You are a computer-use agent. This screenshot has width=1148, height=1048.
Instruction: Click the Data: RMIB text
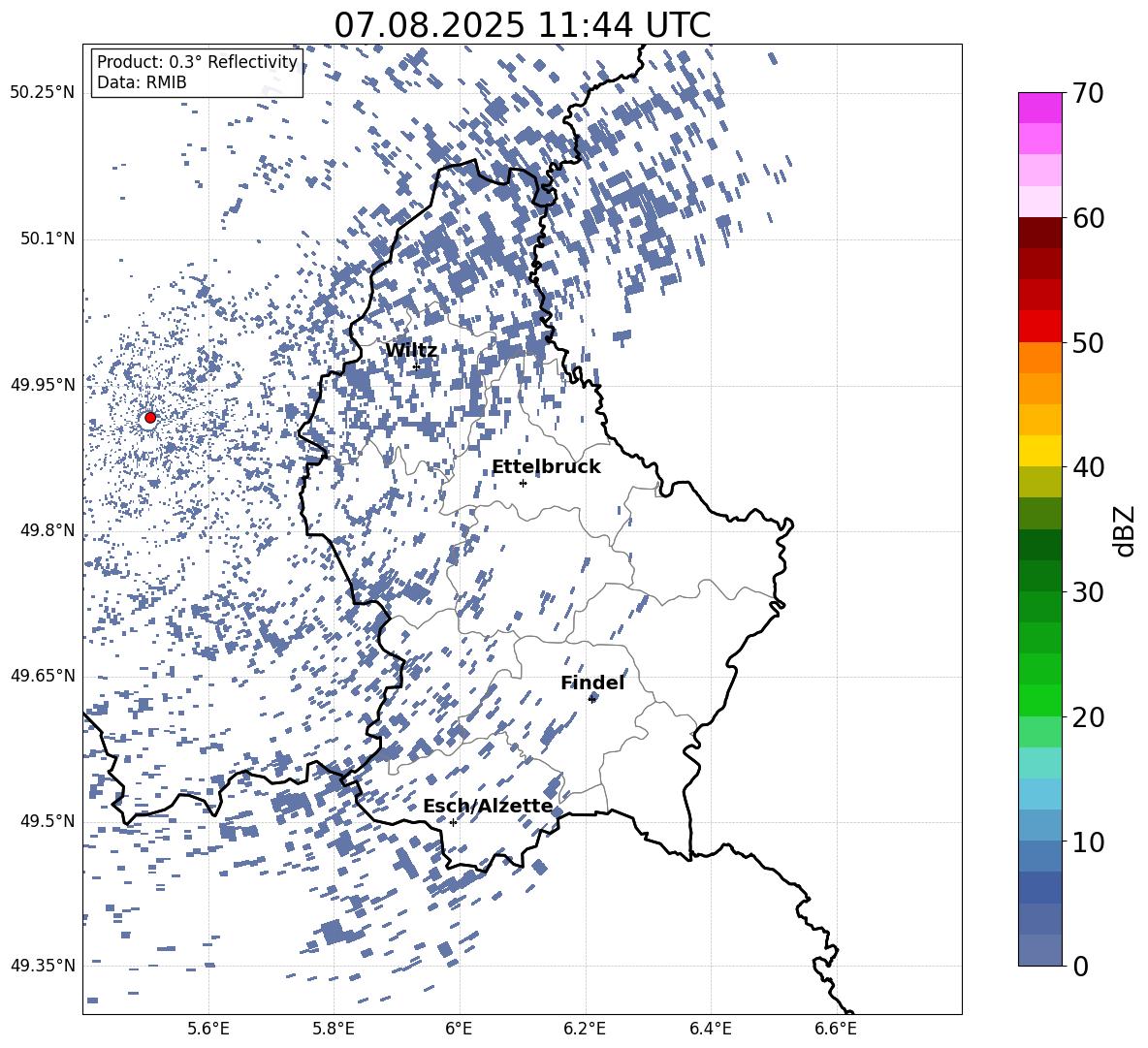[x=142, y=82]
